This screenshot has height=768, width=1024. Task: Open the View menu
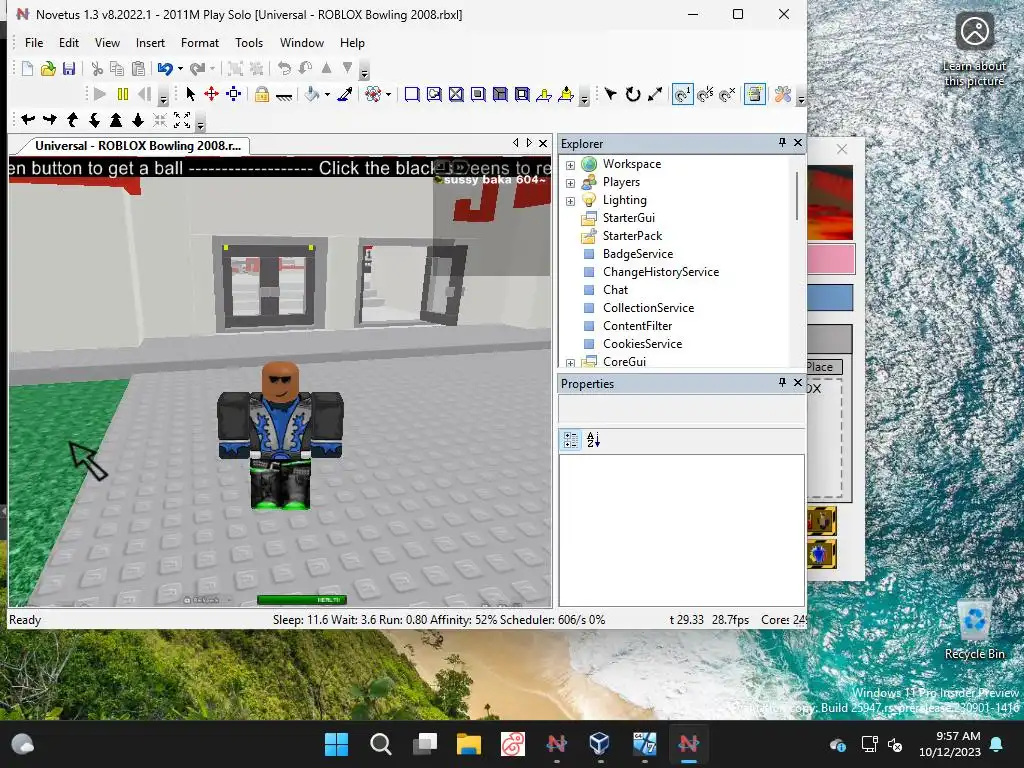[x=107, y=42]
